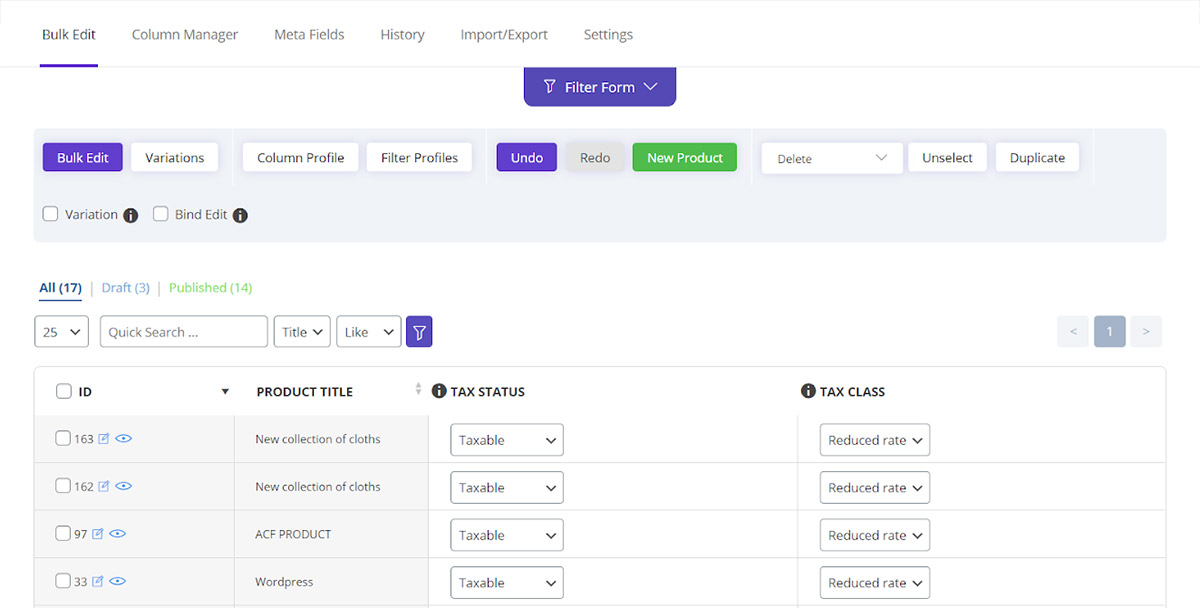The width and height of the screenshot is (1200, 608).
Task: Create a New Product
Action: (x=685, y=157)
